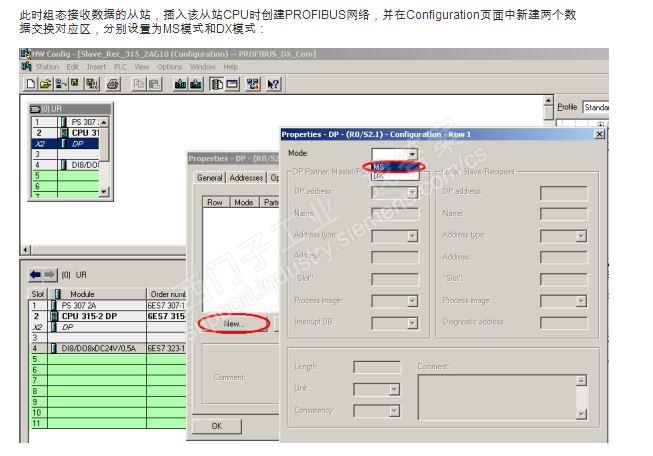Click the DP Partner Address field
Image resolution: width=653 pixels, height=456 pixels.
tap(395, 257)
